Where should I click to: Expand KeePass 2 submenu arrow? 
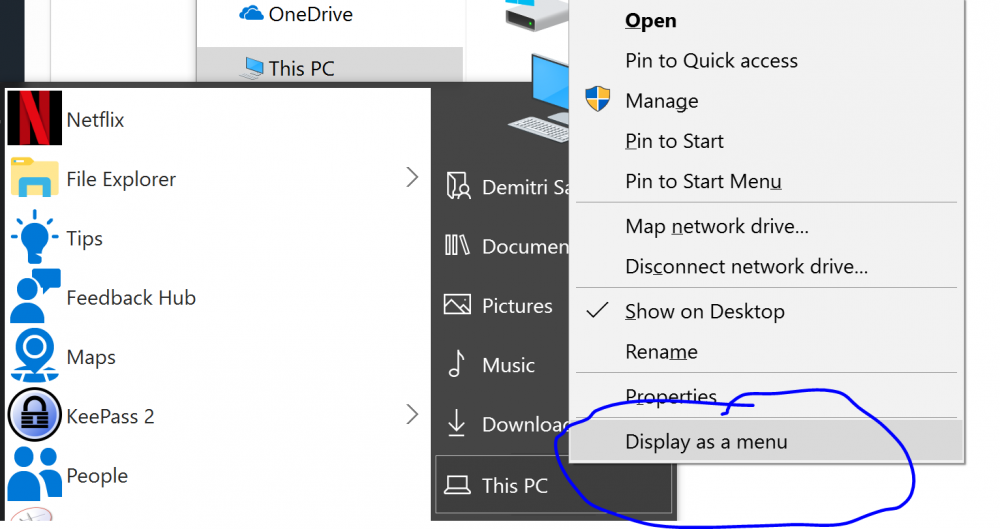(x=412, y=415)
